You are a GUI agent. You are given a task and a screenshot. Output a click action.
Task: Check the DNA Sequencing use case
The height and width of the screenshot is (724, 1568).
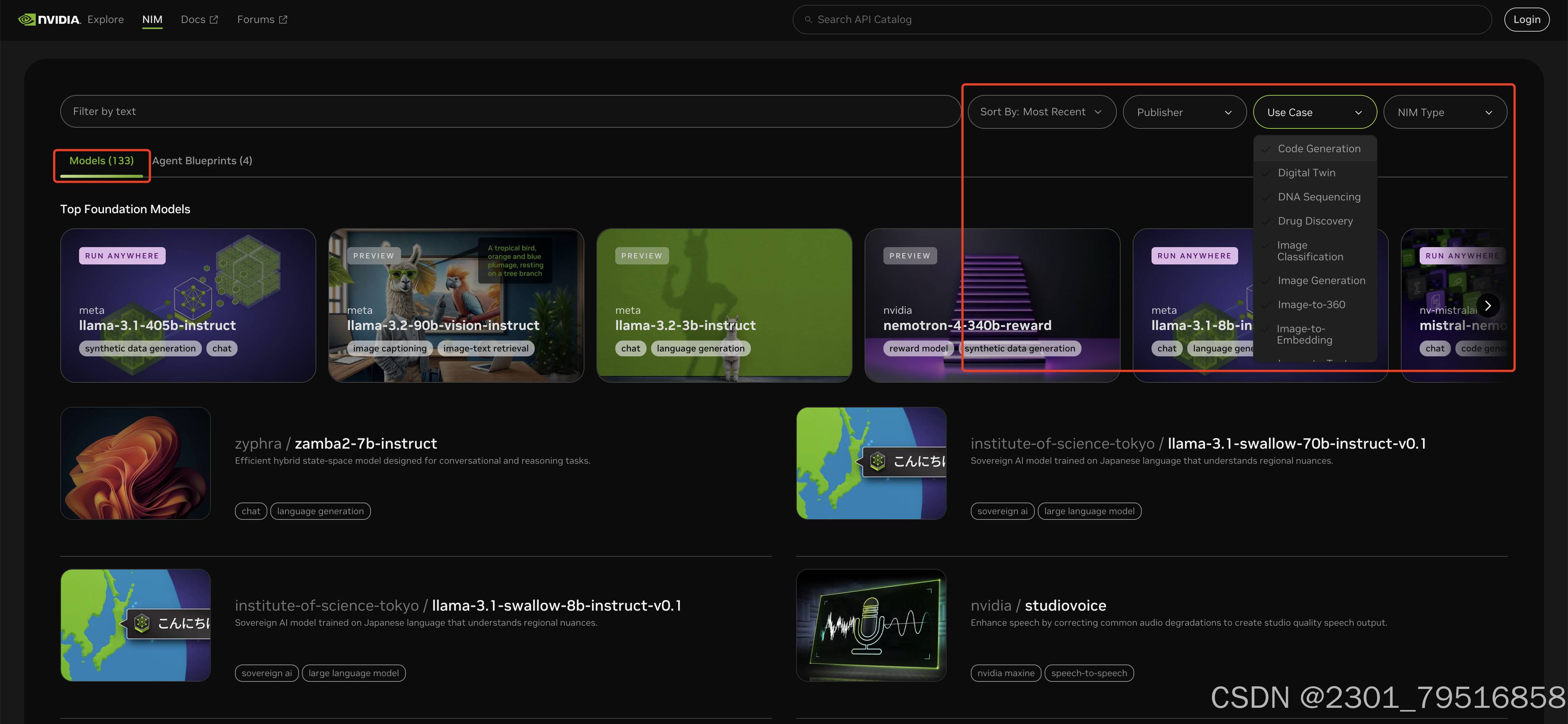[1315, 197]
